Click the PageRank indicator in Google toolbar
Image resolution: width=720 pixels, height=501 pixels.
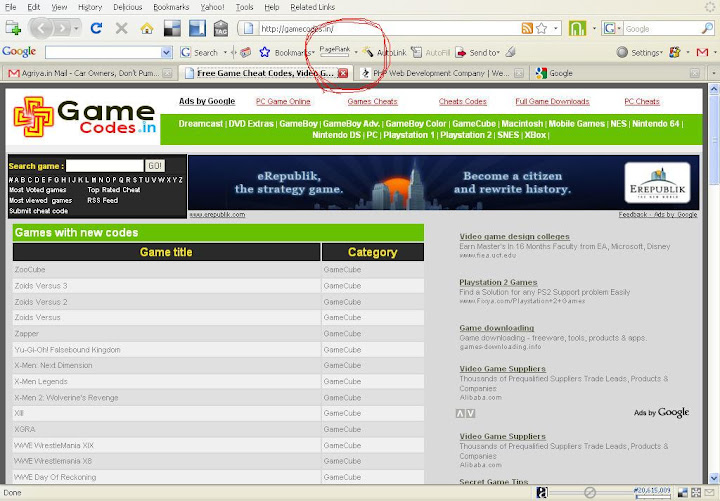click(334, 51)
